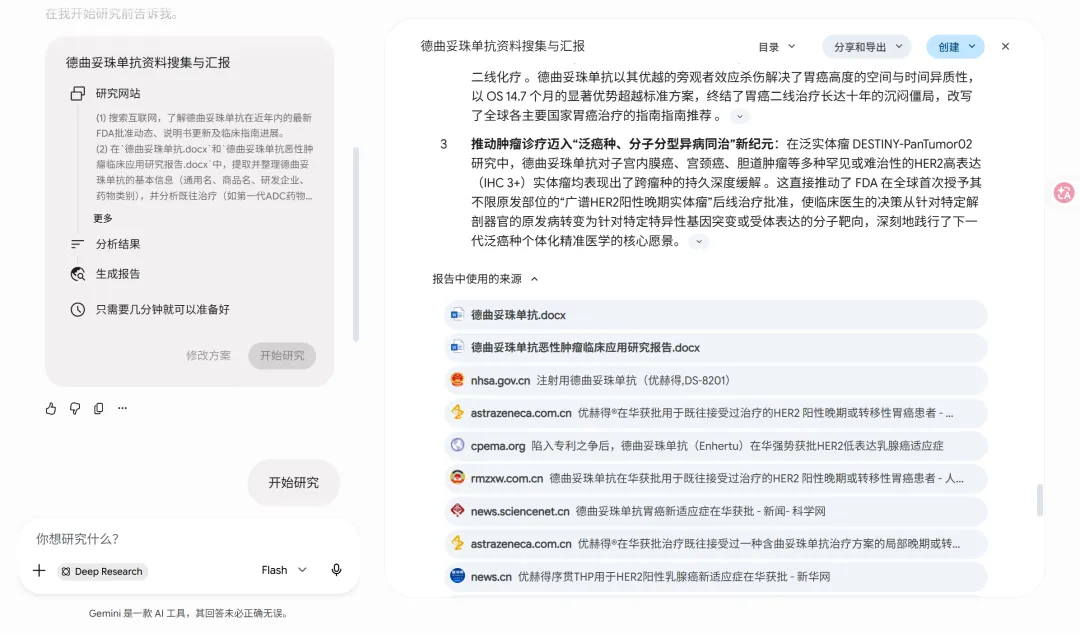This screenshot has height=633, width=1080.
Task: Open the 创建 dropdown button
Action: pos(956,47)
